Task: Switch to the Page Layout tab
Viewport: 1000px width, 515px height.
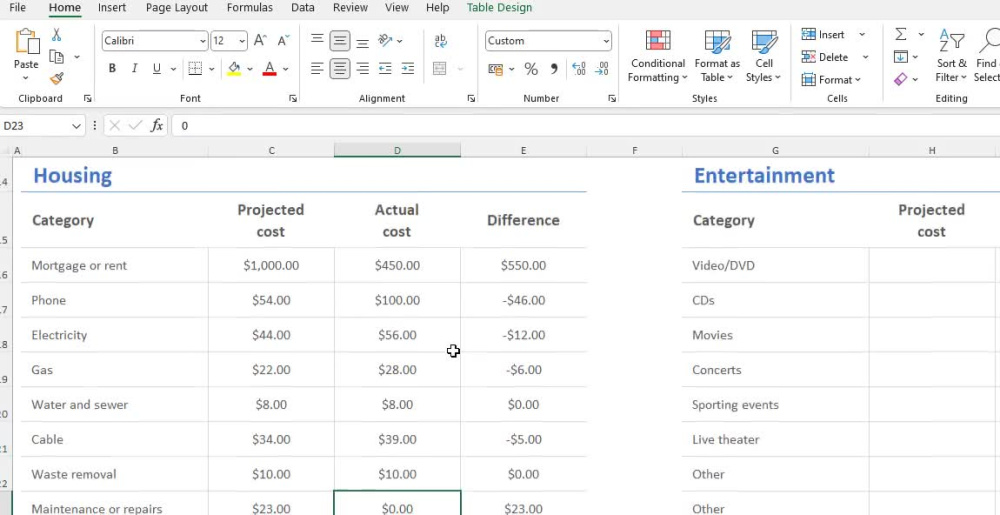Action: pos(177,8)
